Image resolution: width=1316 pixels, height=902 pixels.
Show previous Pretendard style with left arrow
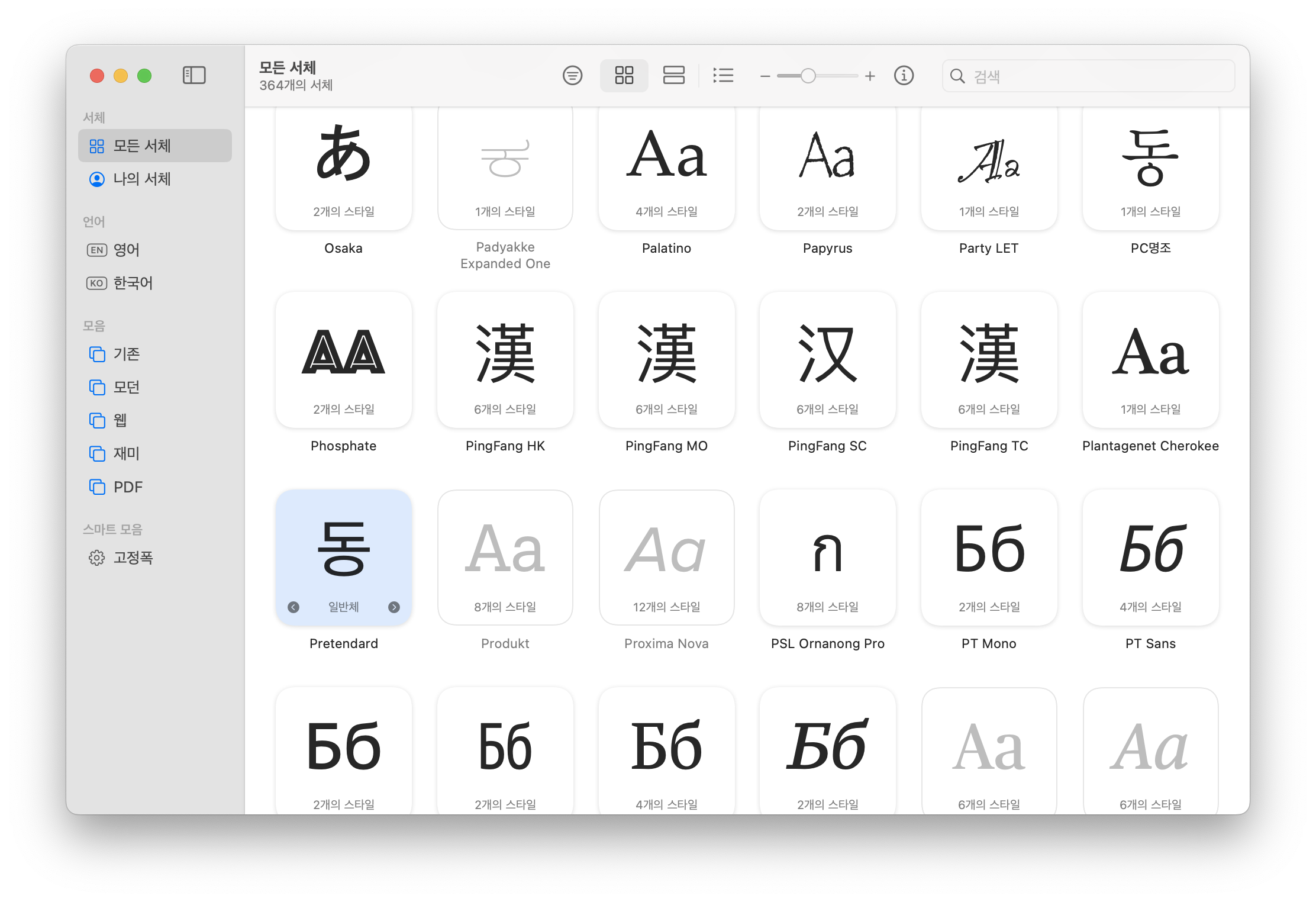(x=293, y=607)
